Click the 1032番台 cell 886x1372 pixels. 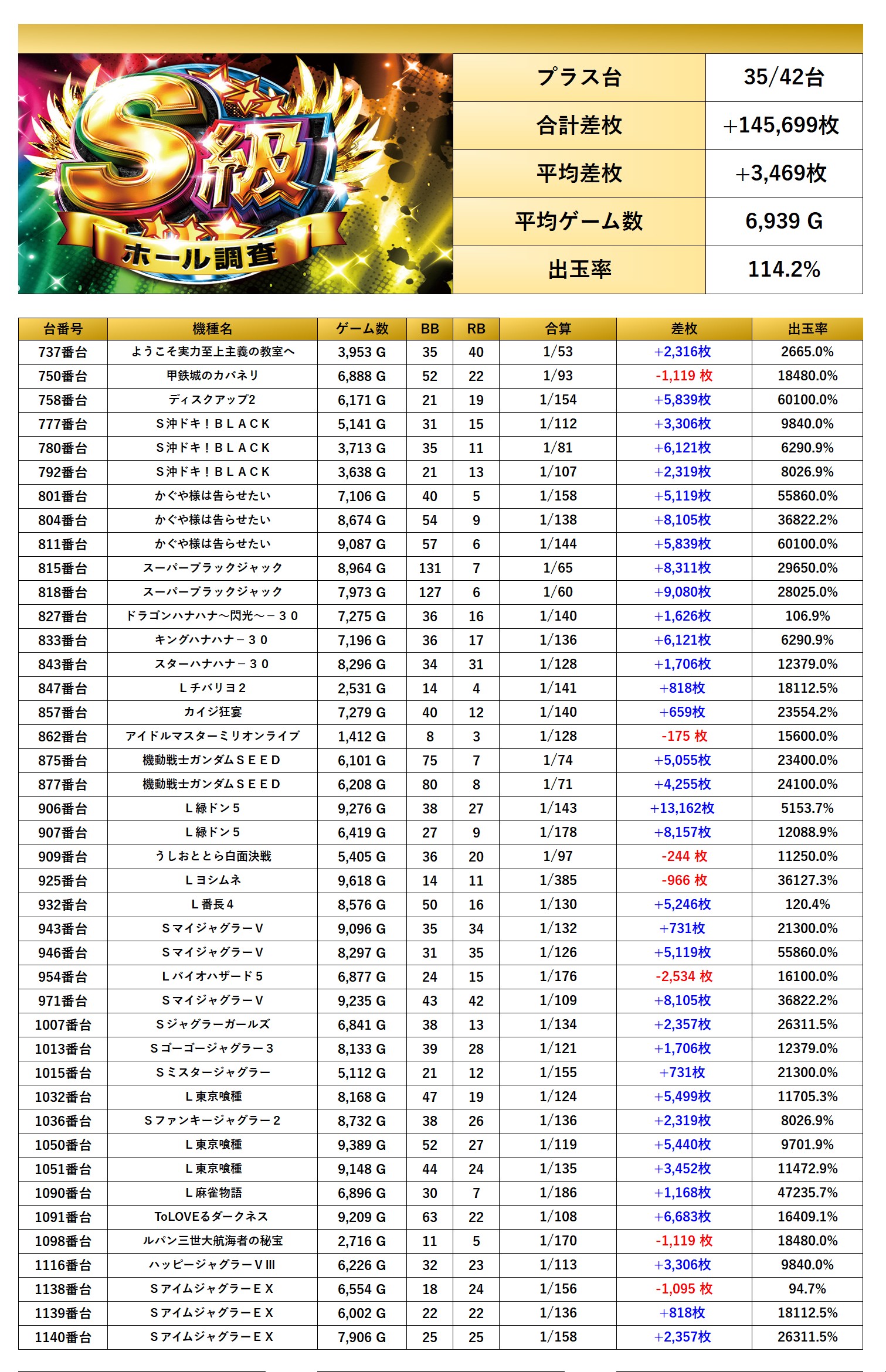pos(63,1097)
